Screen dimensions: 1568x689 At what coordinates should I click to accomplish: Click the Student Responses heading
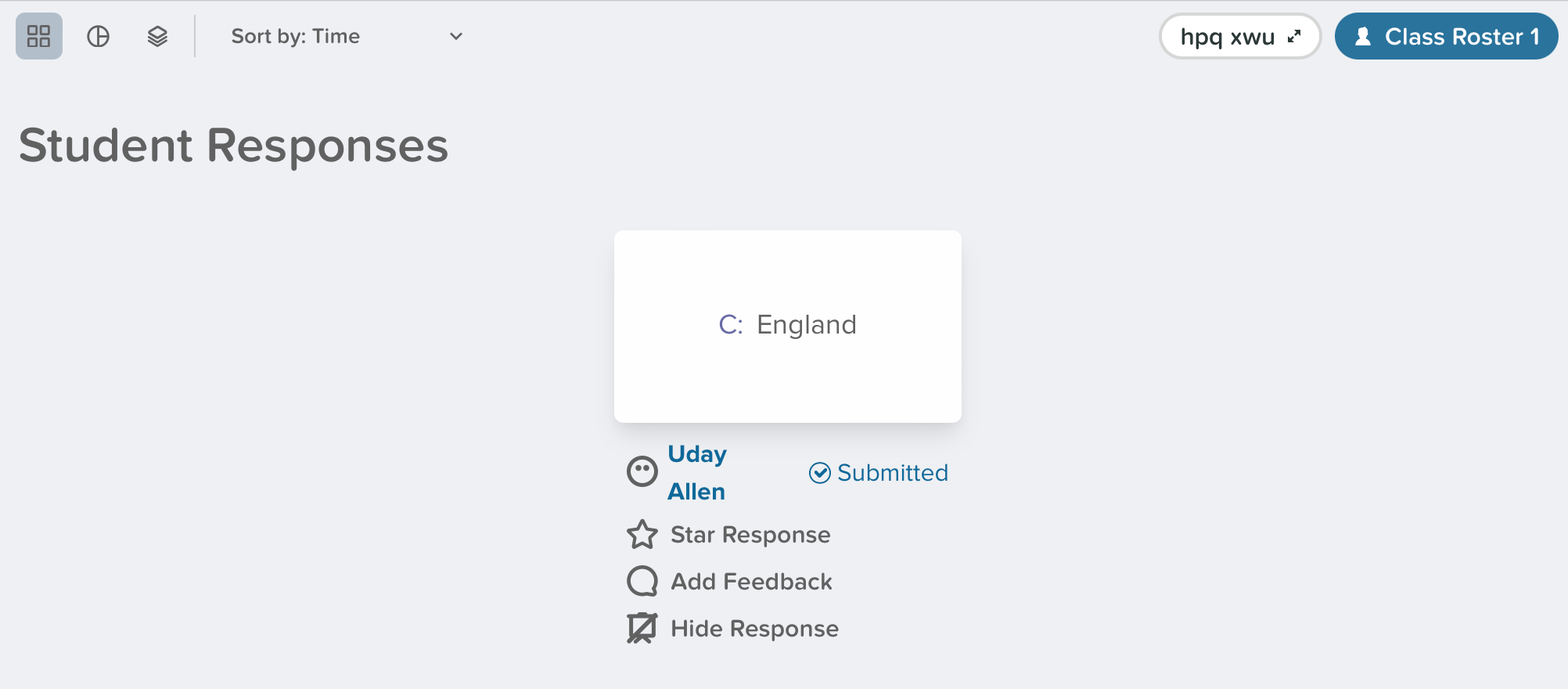coord(234,146)
